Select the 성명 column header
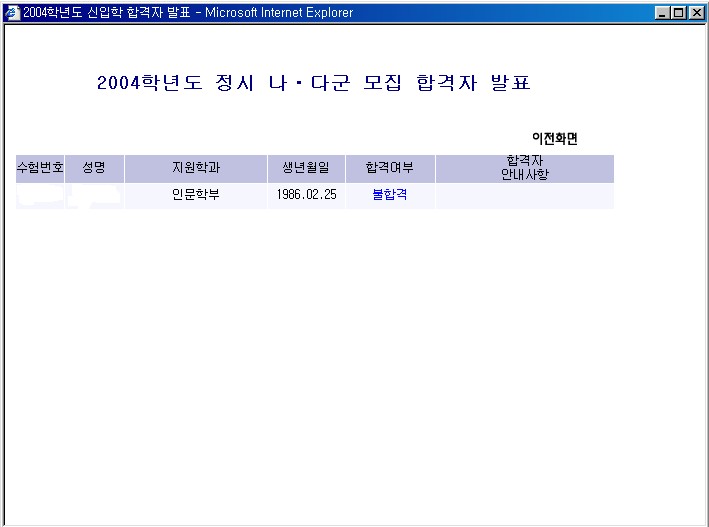This screenshot has height=527, width=709. click(x=94, y=168)
